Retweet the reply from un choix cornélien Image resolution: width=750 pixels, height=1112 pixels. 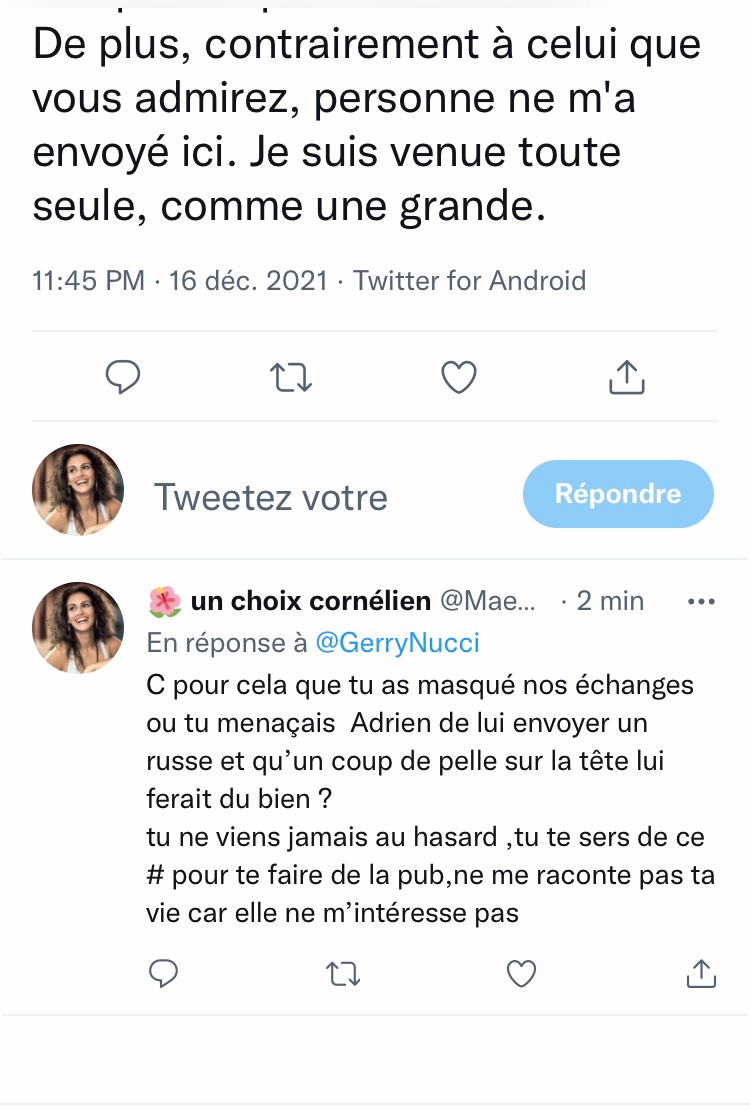tap(343, 973)
